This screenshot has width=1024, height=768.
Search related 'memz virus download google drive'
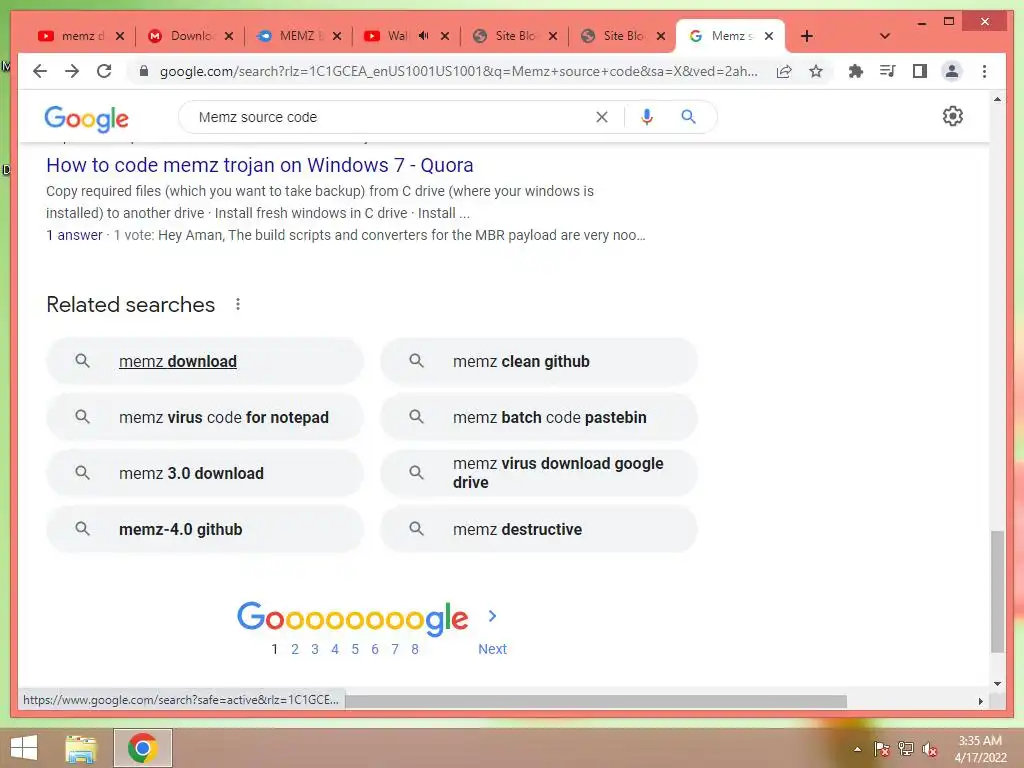pos(539,473)
